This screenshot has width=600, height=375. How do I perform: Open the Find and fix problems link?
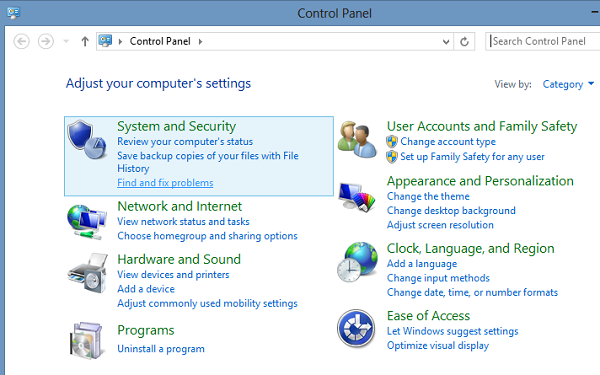tap(165, 183)
